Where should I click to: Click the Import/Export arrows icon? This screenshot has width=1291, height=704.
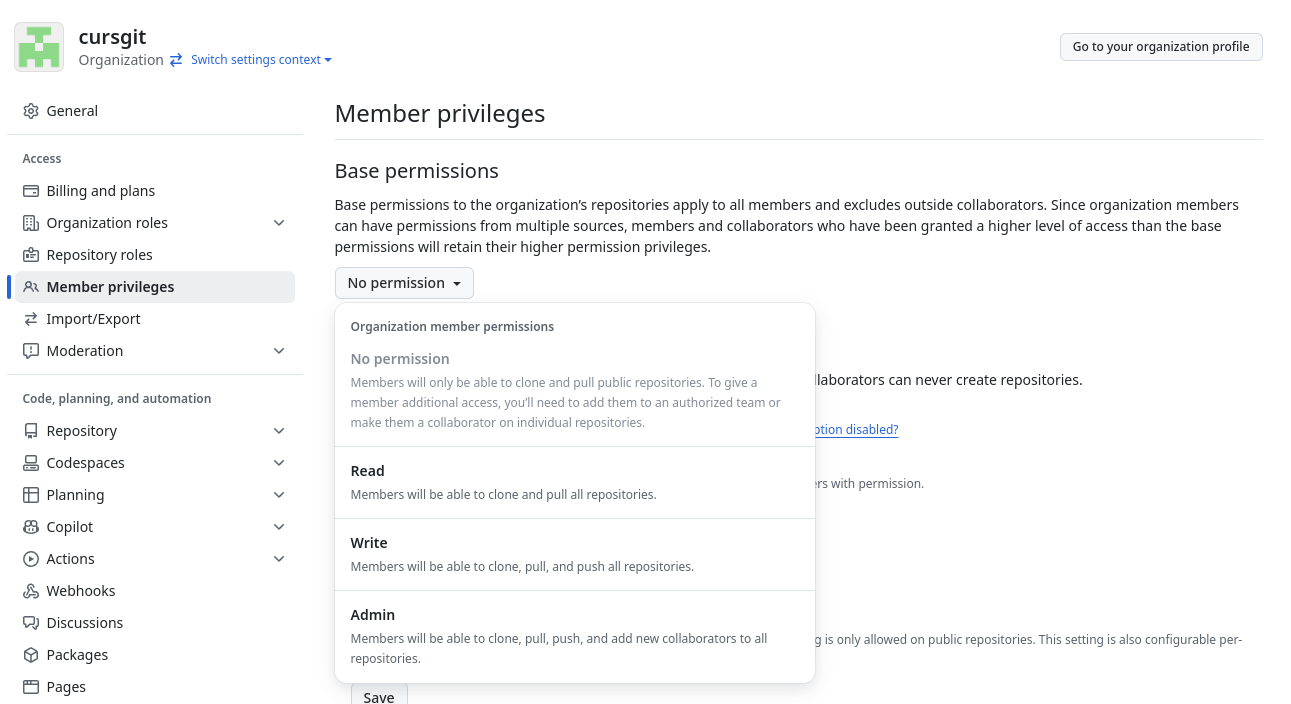(31, 319)
